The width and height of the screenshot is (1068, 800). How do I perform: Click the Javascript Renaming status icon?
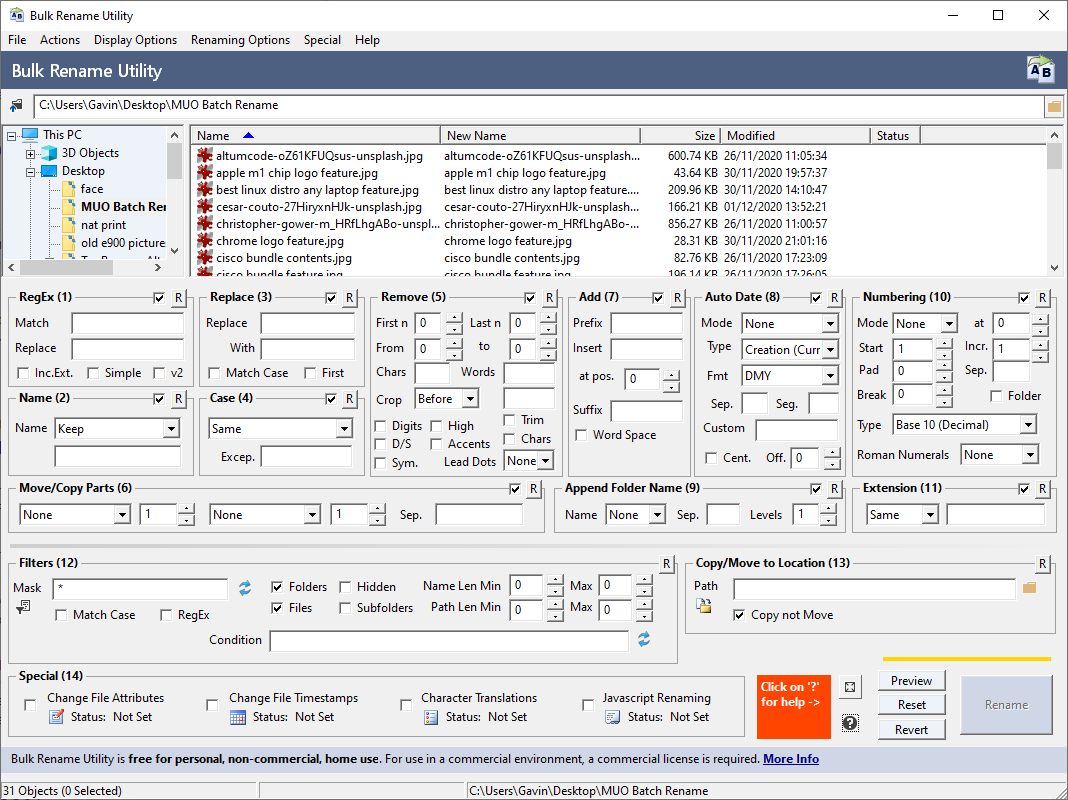pyautogui.click(x=612, y=717)
